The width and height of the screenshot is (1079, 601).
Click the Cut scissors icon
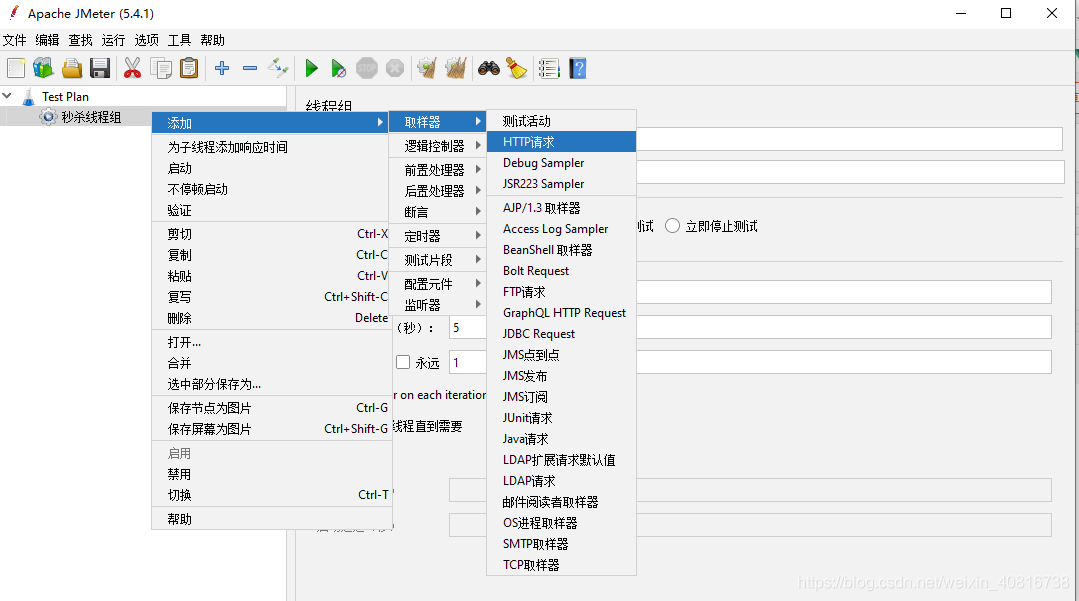point(132,68)
